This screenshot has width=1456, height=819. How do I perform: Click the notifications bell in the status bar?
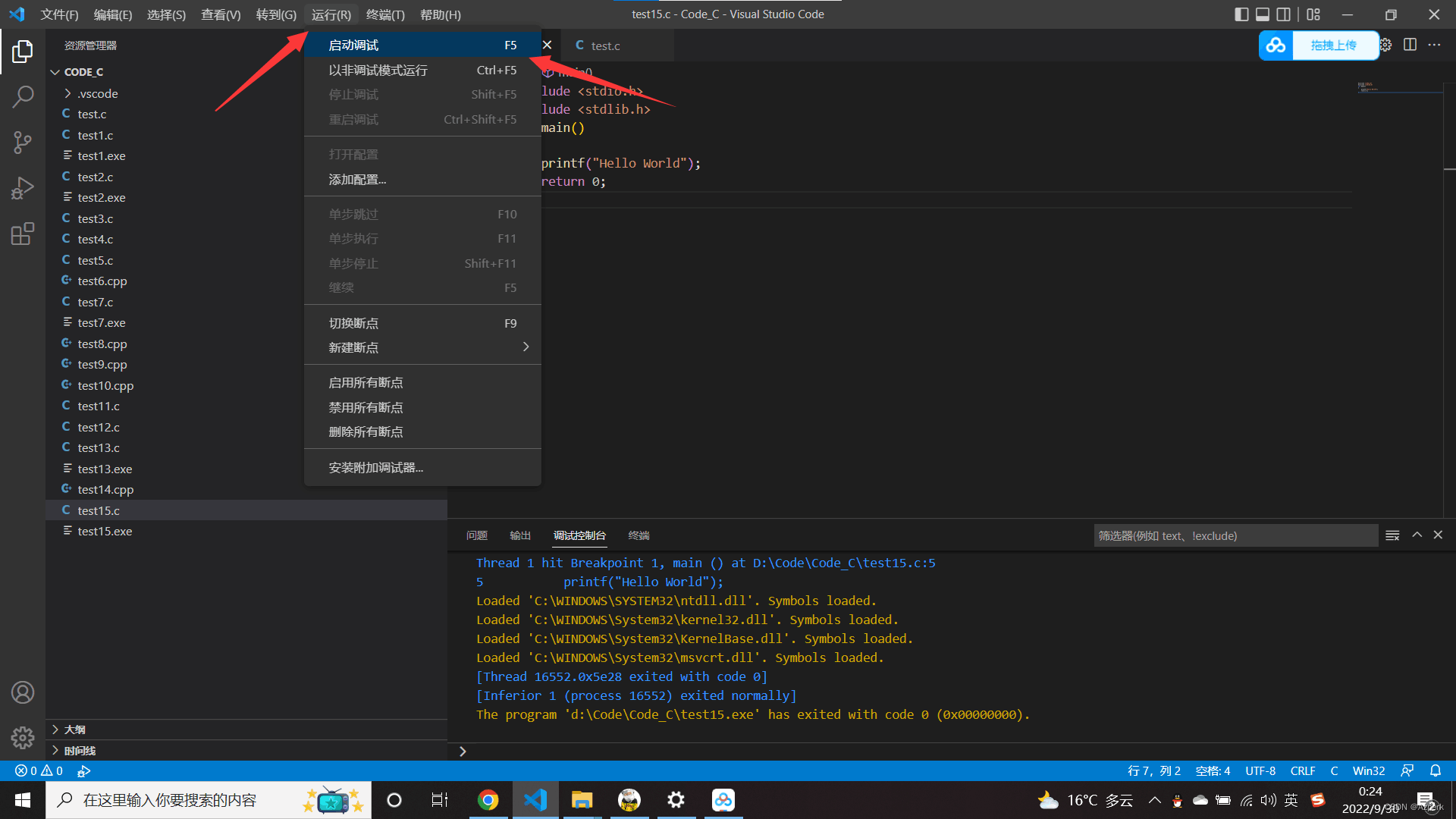[1436, 770]
